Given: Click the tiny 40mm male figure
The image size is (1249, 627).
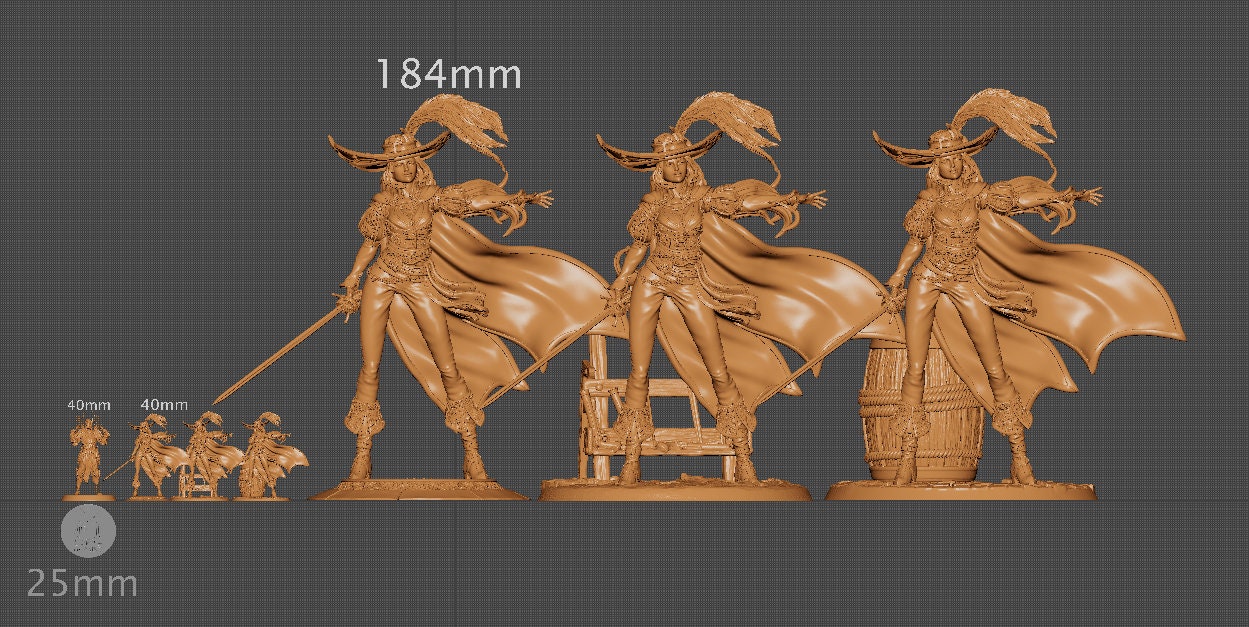Looking at the screenshot, I should click(87, 450).
